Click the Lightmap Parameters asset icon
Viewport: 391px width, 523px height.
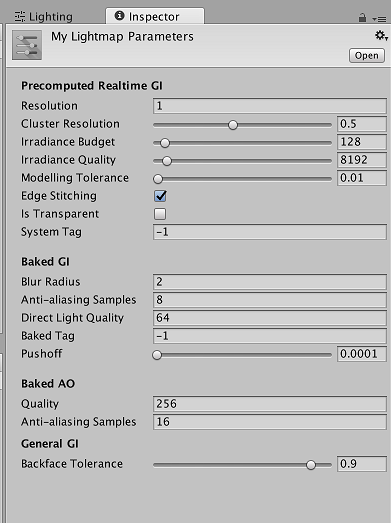click(27, 45)
